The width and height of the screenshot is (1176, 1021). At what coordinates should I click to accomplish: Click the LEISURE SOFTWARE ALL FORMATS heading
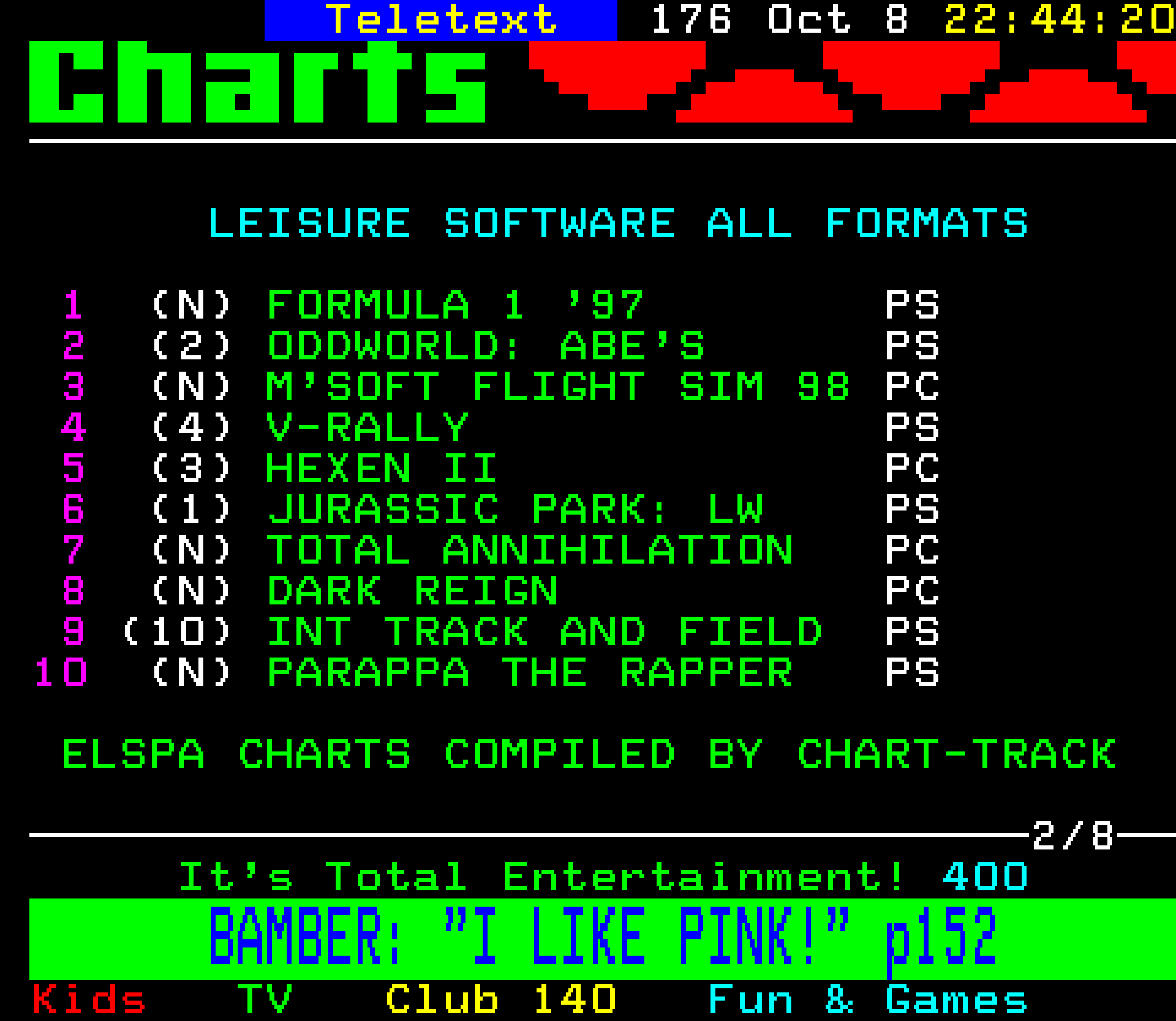(618, 223)
